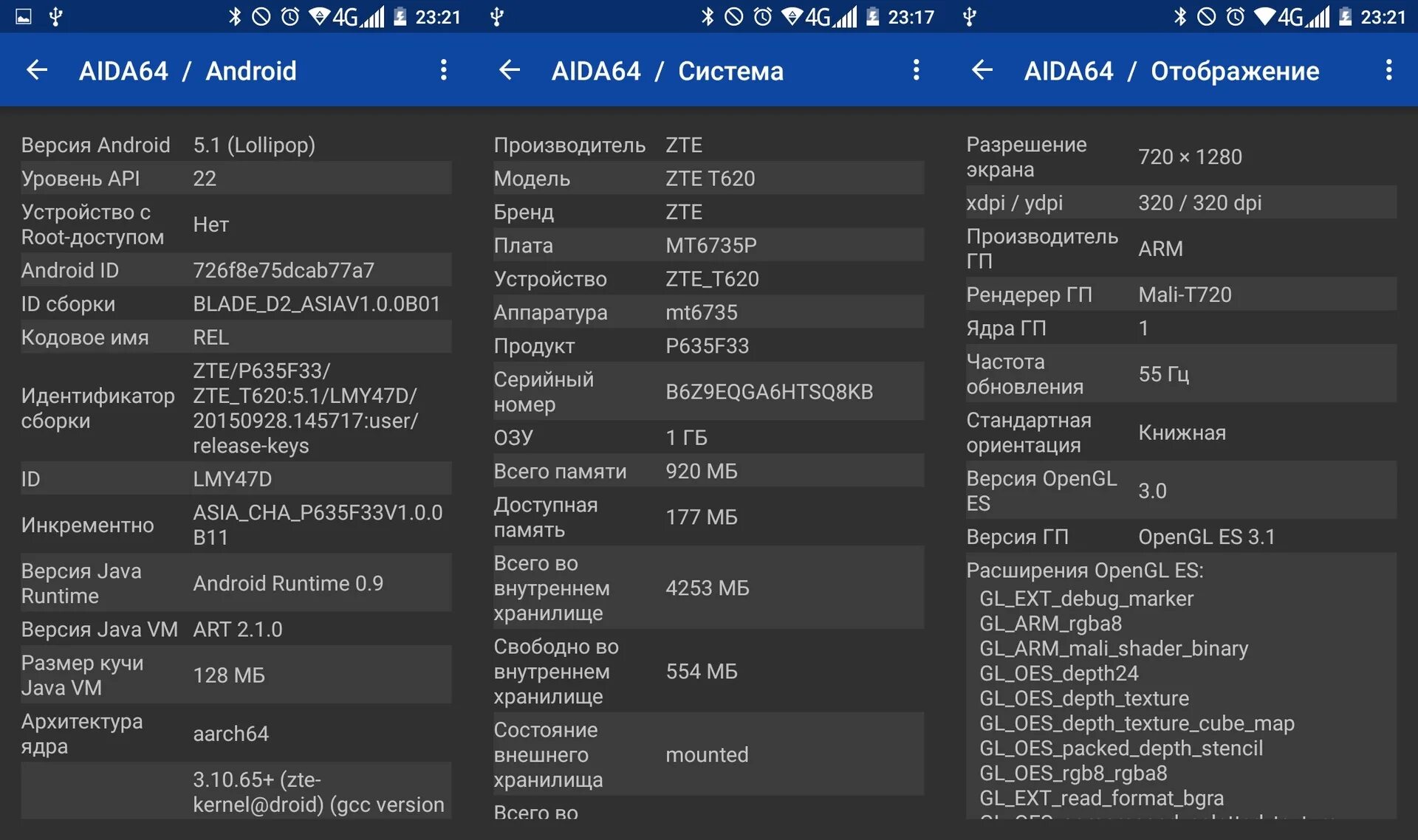Screen dimensions: 1418x840
Task: Tap the 'Стандартная ориентация' Книжная row
Action: tap(1182, 432)
